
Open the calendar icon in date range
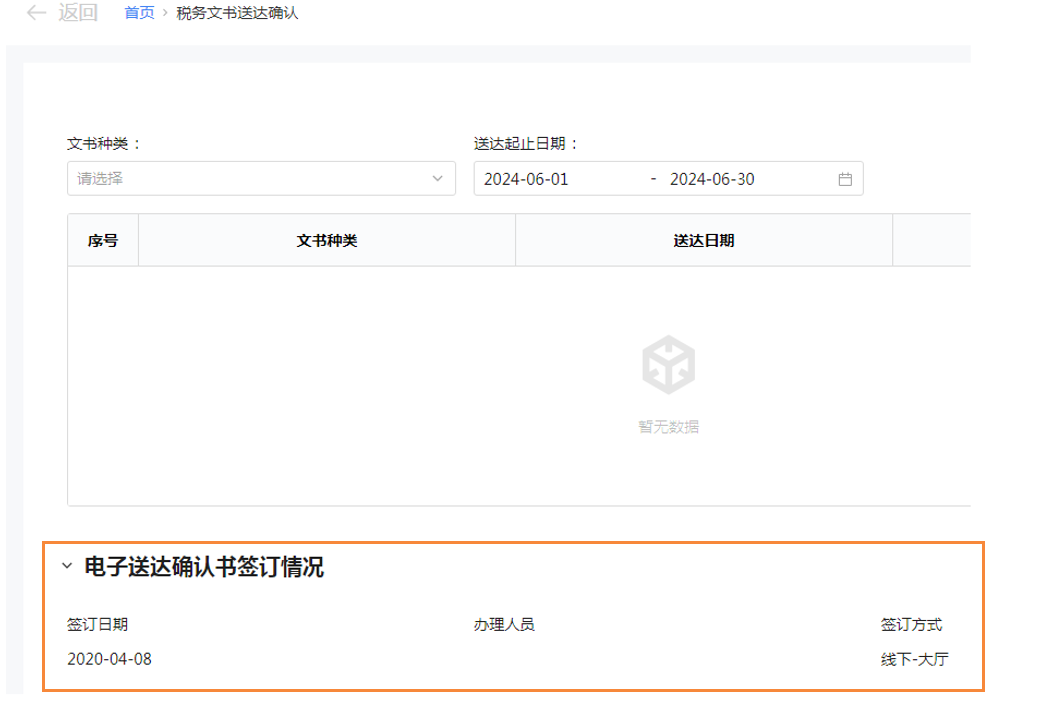coord(845,179)
